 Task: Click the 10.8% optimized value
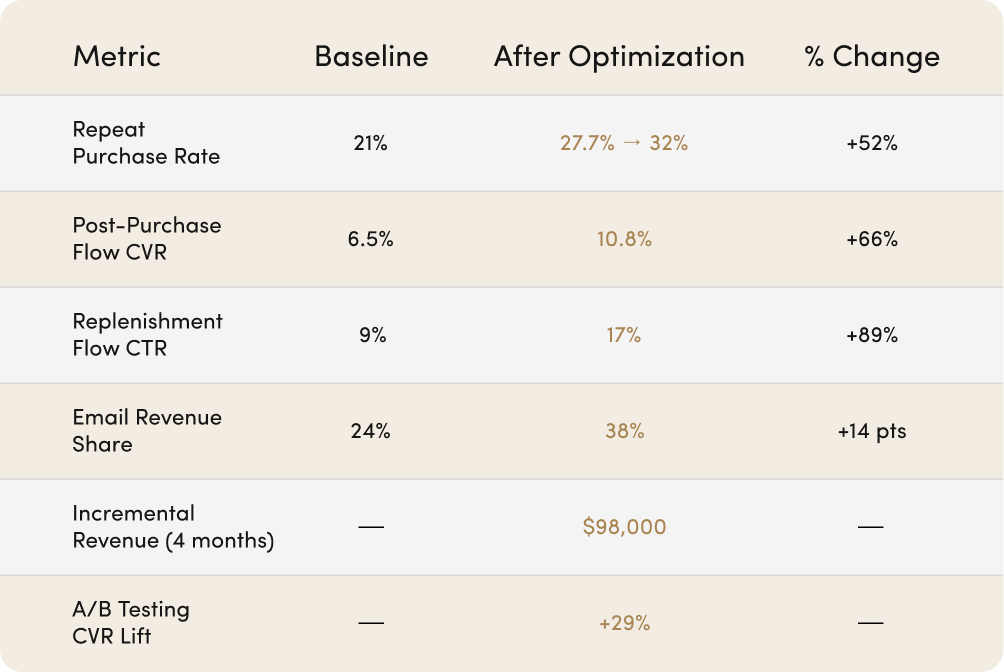(624, 239)
